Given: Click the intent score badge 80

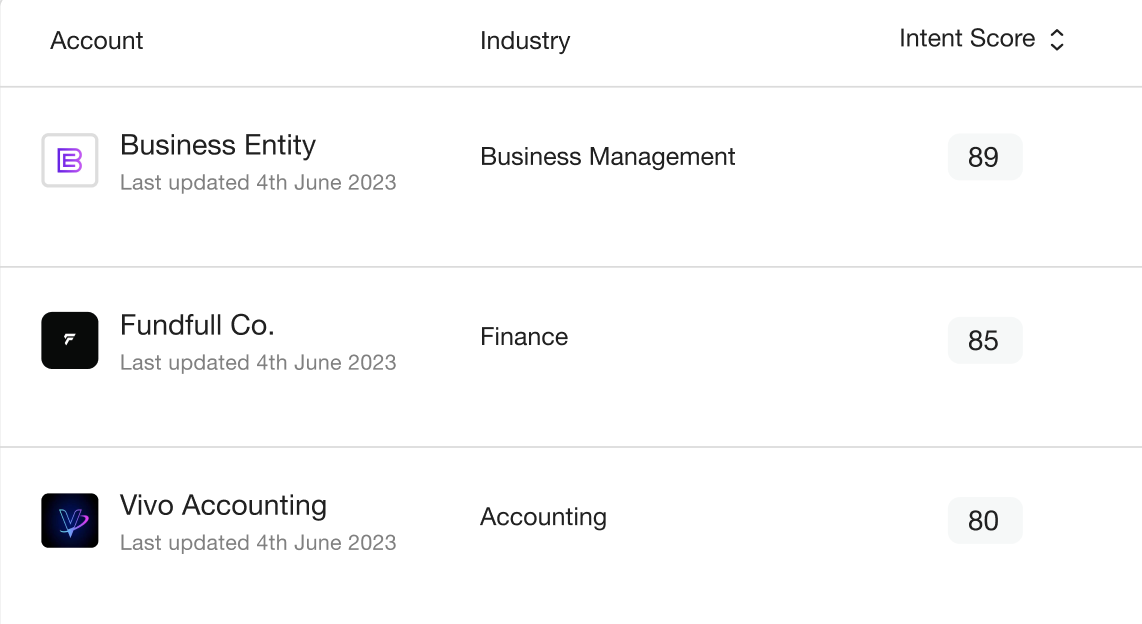Looking at the screenshot, I should (985, 521).
